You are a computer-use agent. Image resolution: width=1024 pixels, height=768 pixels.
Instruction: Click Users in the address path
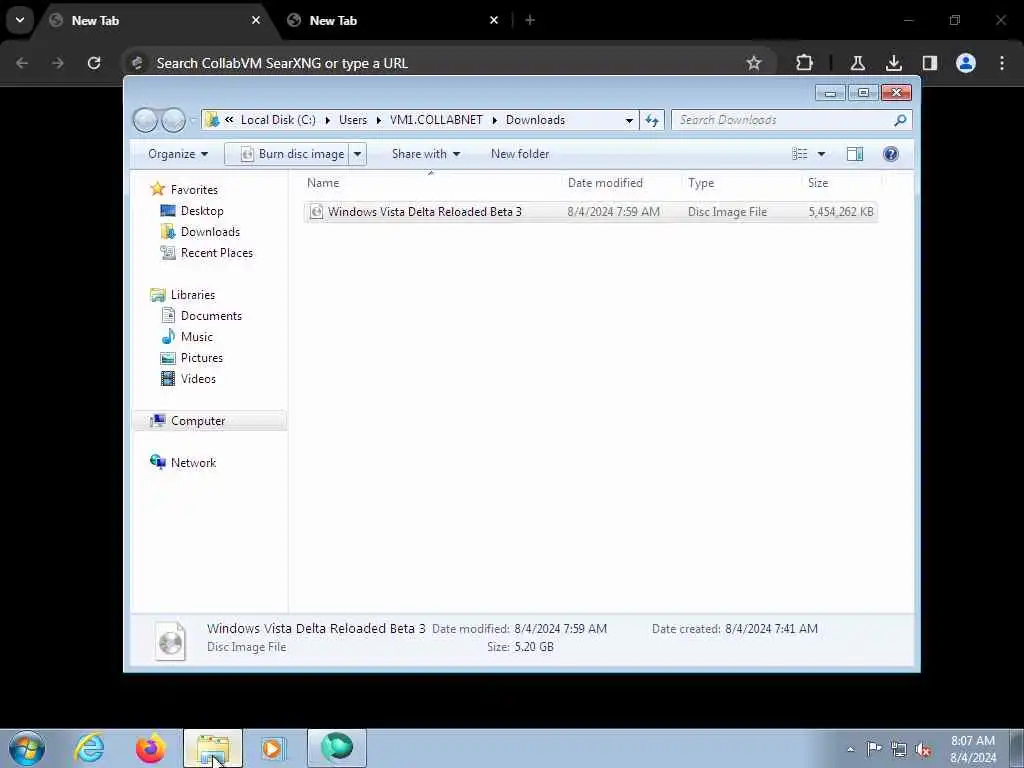(x=353, y=120)
